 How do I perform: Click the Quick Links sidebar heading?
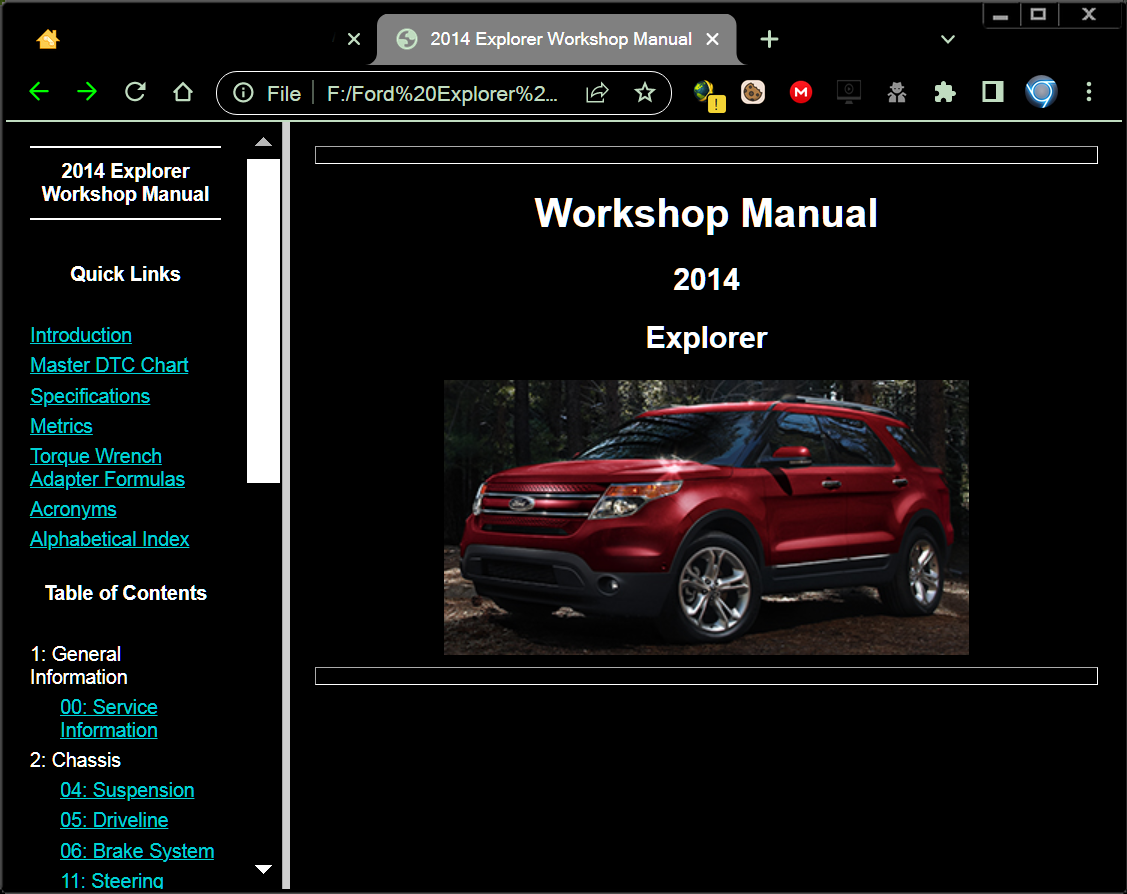pos(125,275)
